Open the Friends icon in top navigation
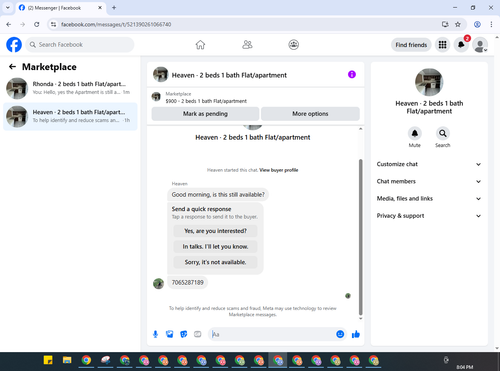 (x=247, y=45)
